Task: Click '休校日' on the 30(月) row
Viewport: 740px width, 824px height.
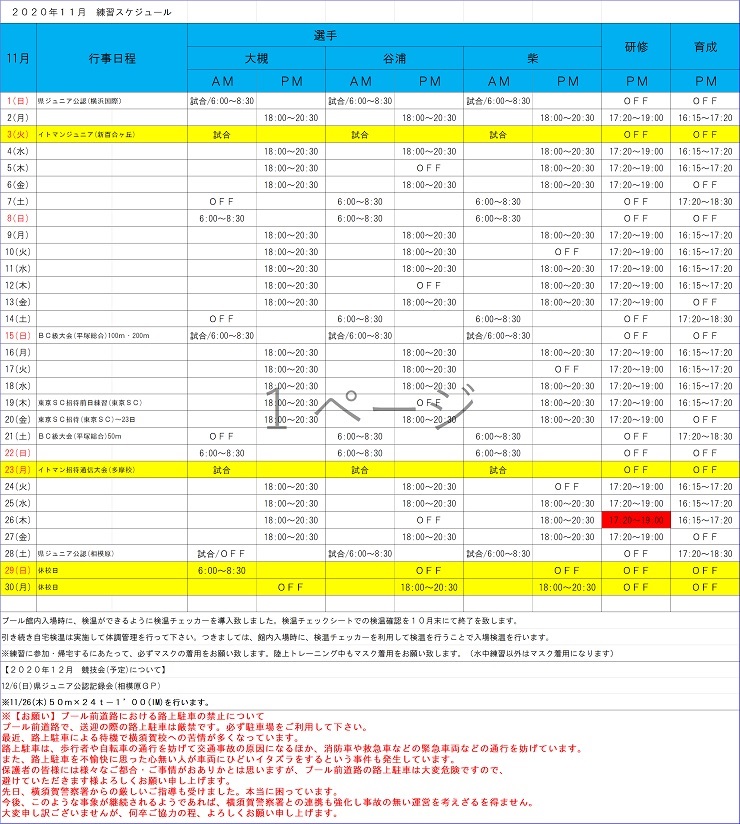Action: coord(48,587)
